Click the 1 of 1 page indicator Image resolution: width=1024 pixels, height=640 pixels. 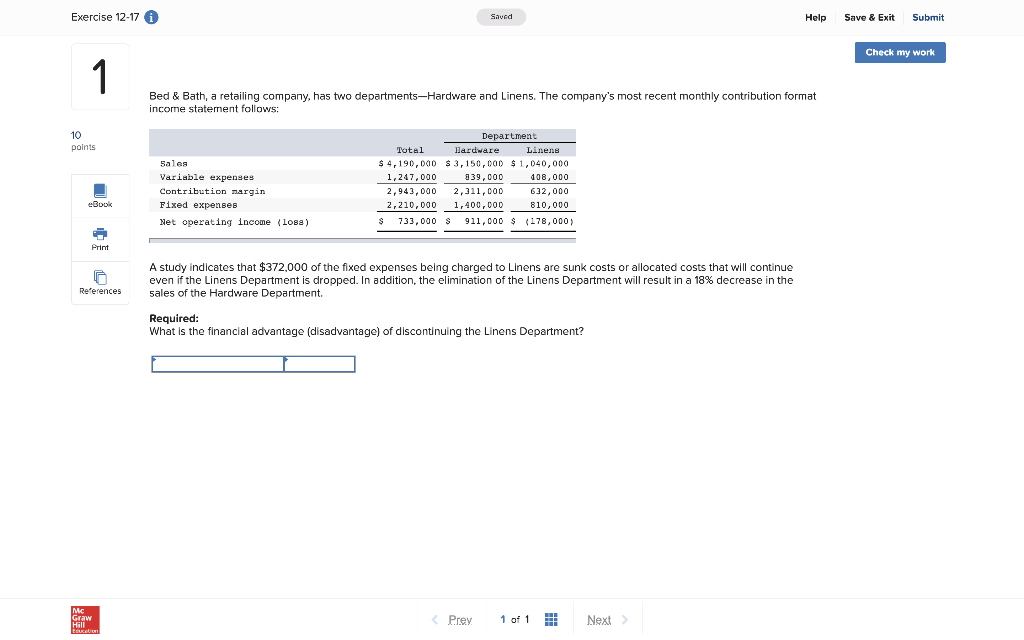[514, 620]
